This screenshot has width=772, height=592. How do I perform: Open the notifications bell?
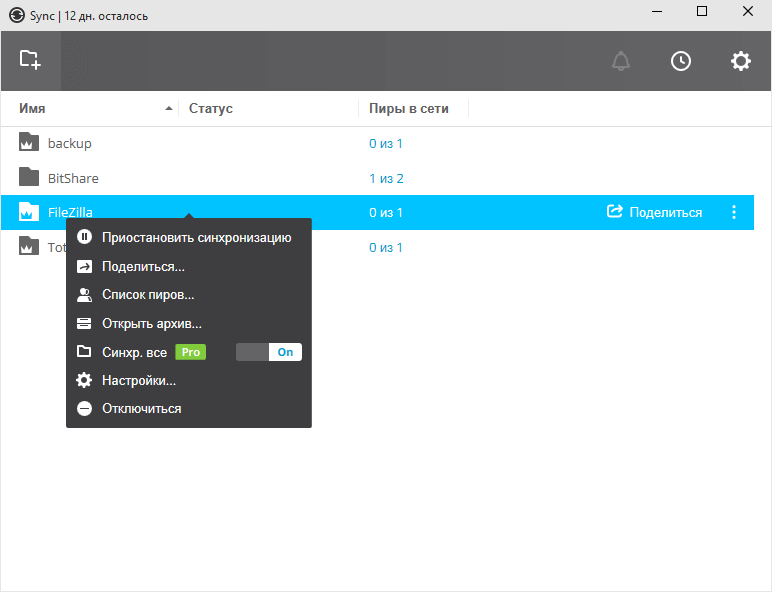tap(620, 61)
